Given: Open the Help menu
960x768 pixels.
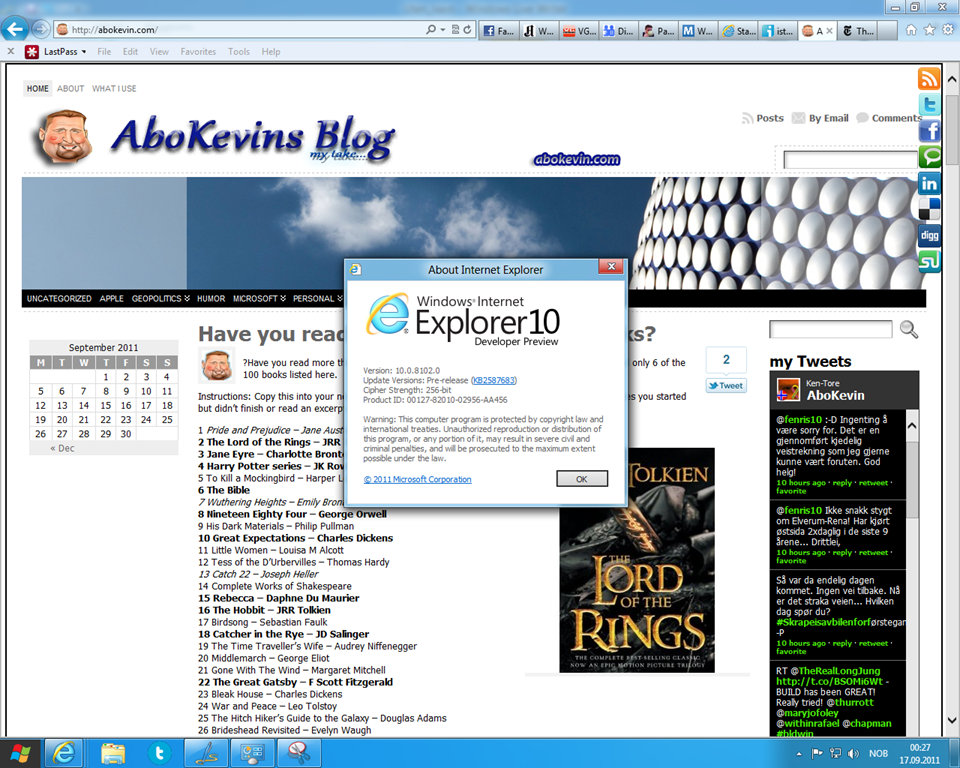Looking at the screenshot, I should [x=271, y=51].
